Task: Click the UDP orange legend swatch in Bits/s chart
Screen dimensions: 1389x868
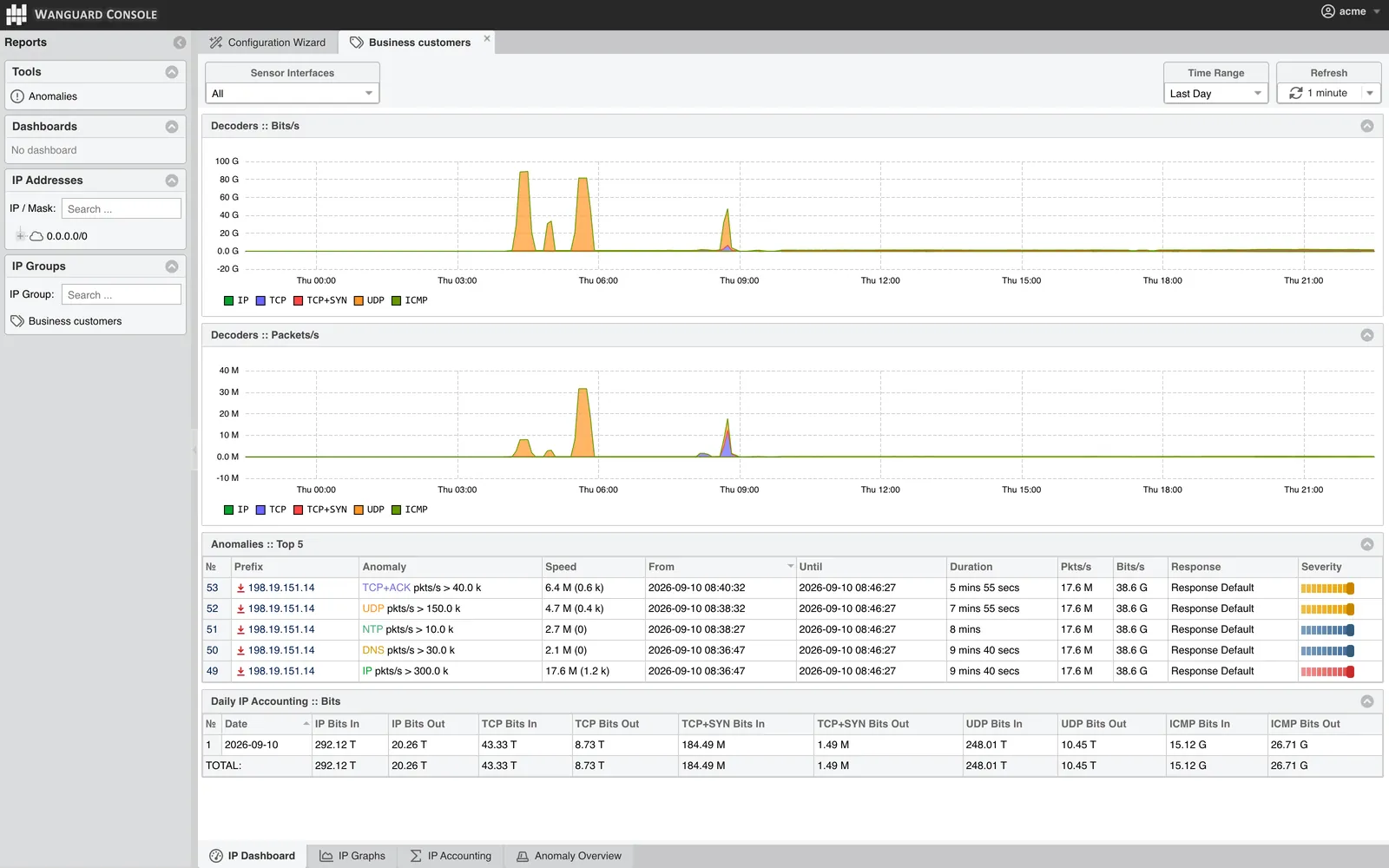Action: point(359,300)
